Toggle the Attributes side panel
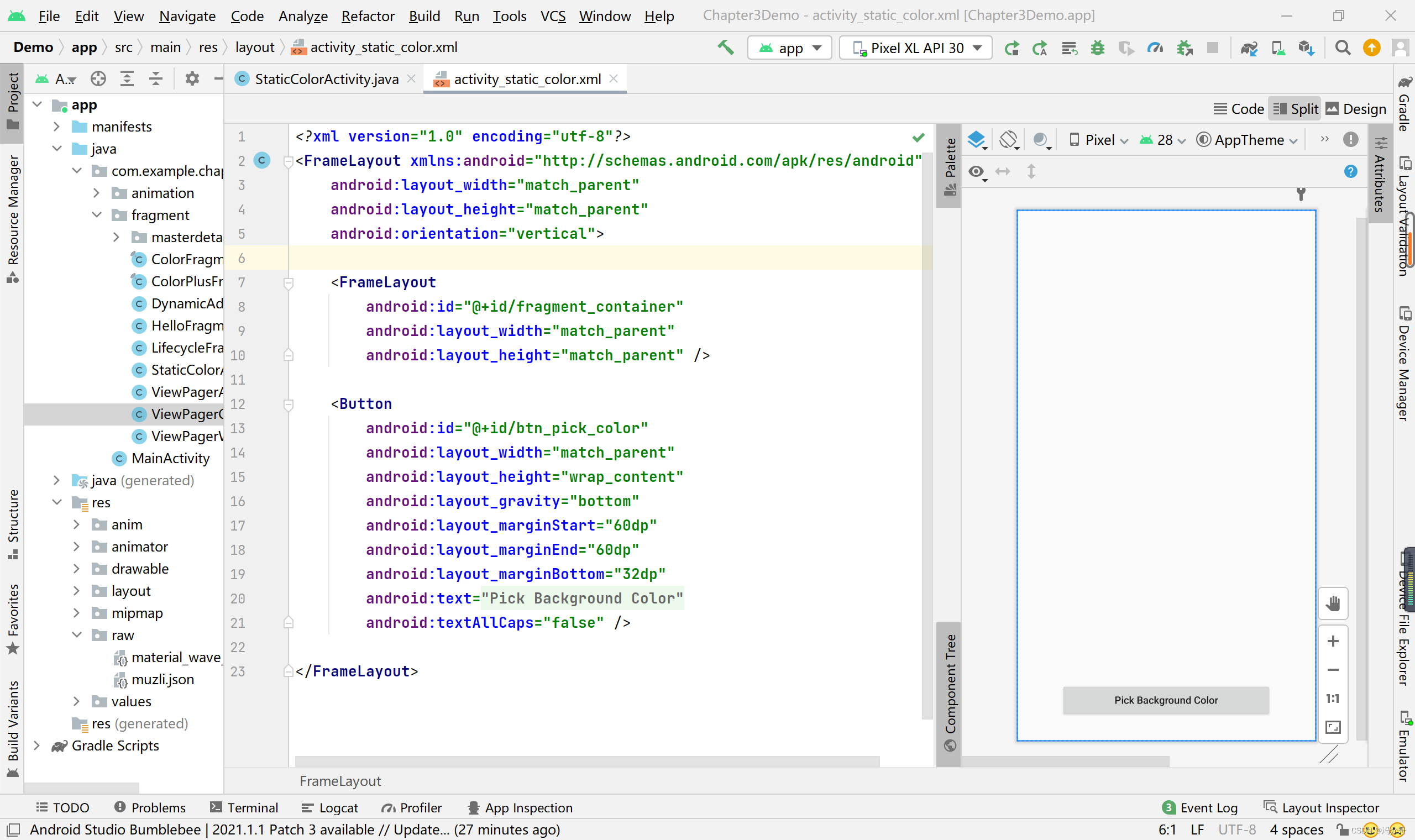This screenshot has height=840, width=1415. pos(1380,174)
